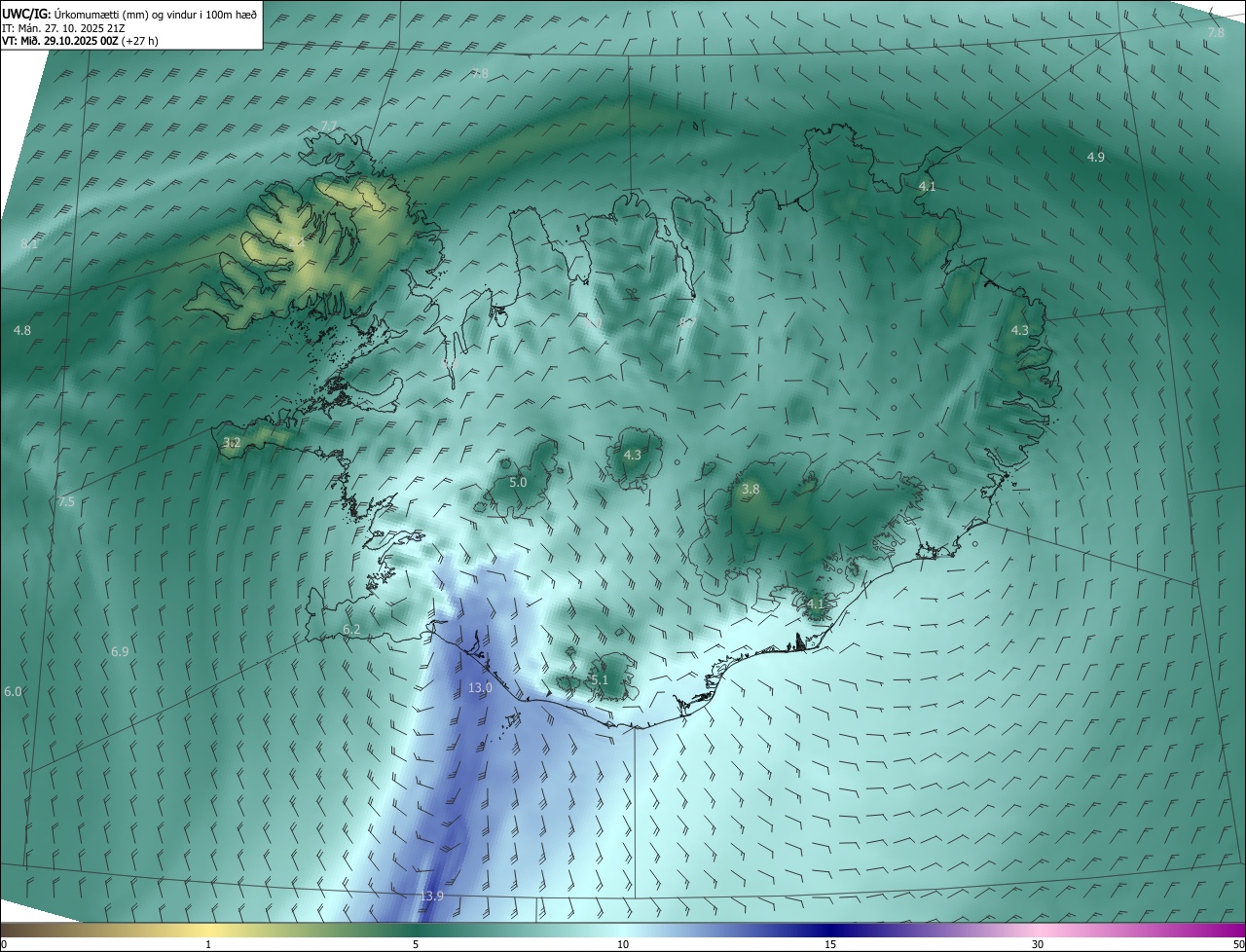The height and width of the screenshot is (952, 1246).
Task: Click the 13.0 precipitation value label
Action: click(x=481, y=687)
